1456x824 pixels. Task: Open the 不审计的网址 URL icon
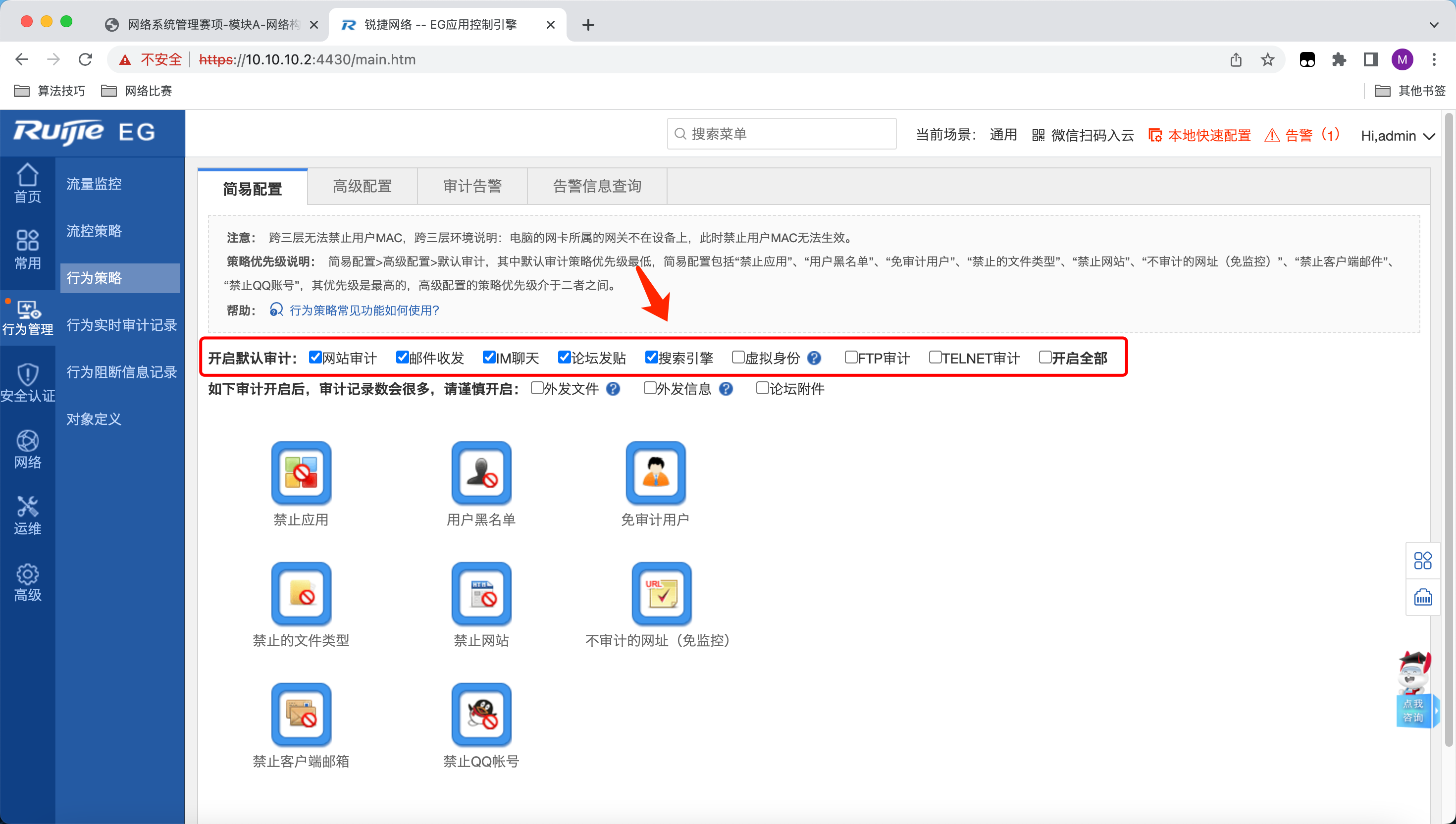pos(661,593)
